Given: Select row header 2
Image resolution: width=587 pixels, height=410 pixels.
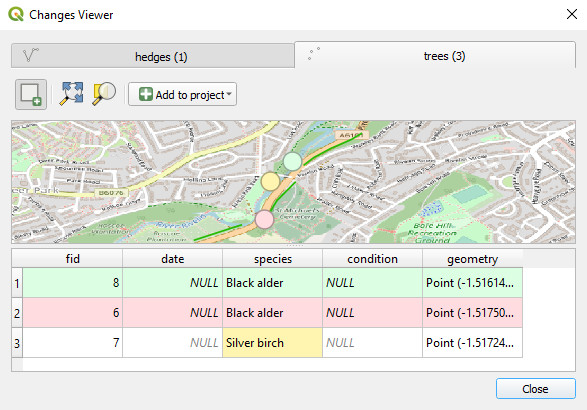Looking at the screenshot, I should click(17, 313).
